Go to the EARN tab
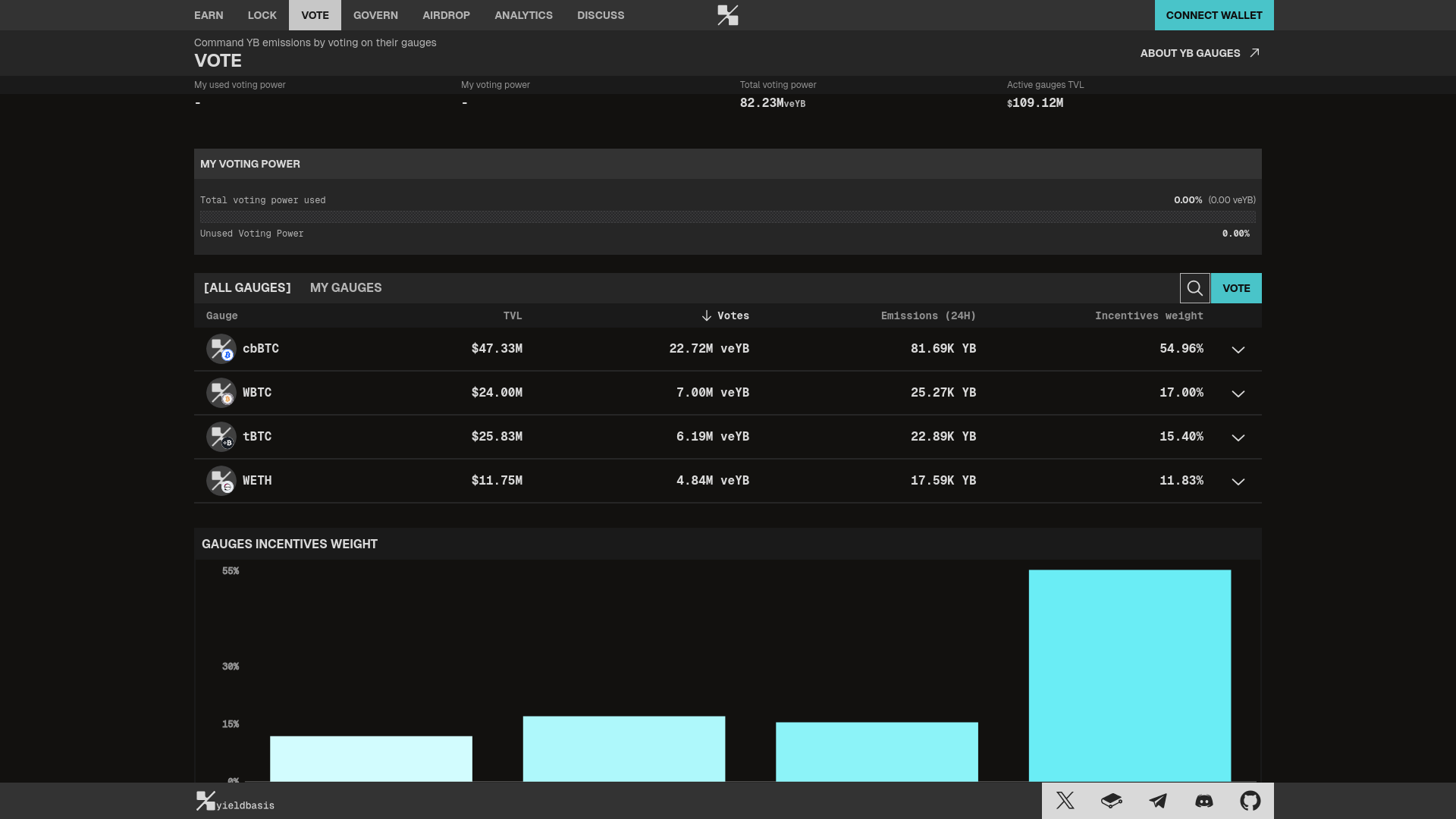 (x=209, y=15)
